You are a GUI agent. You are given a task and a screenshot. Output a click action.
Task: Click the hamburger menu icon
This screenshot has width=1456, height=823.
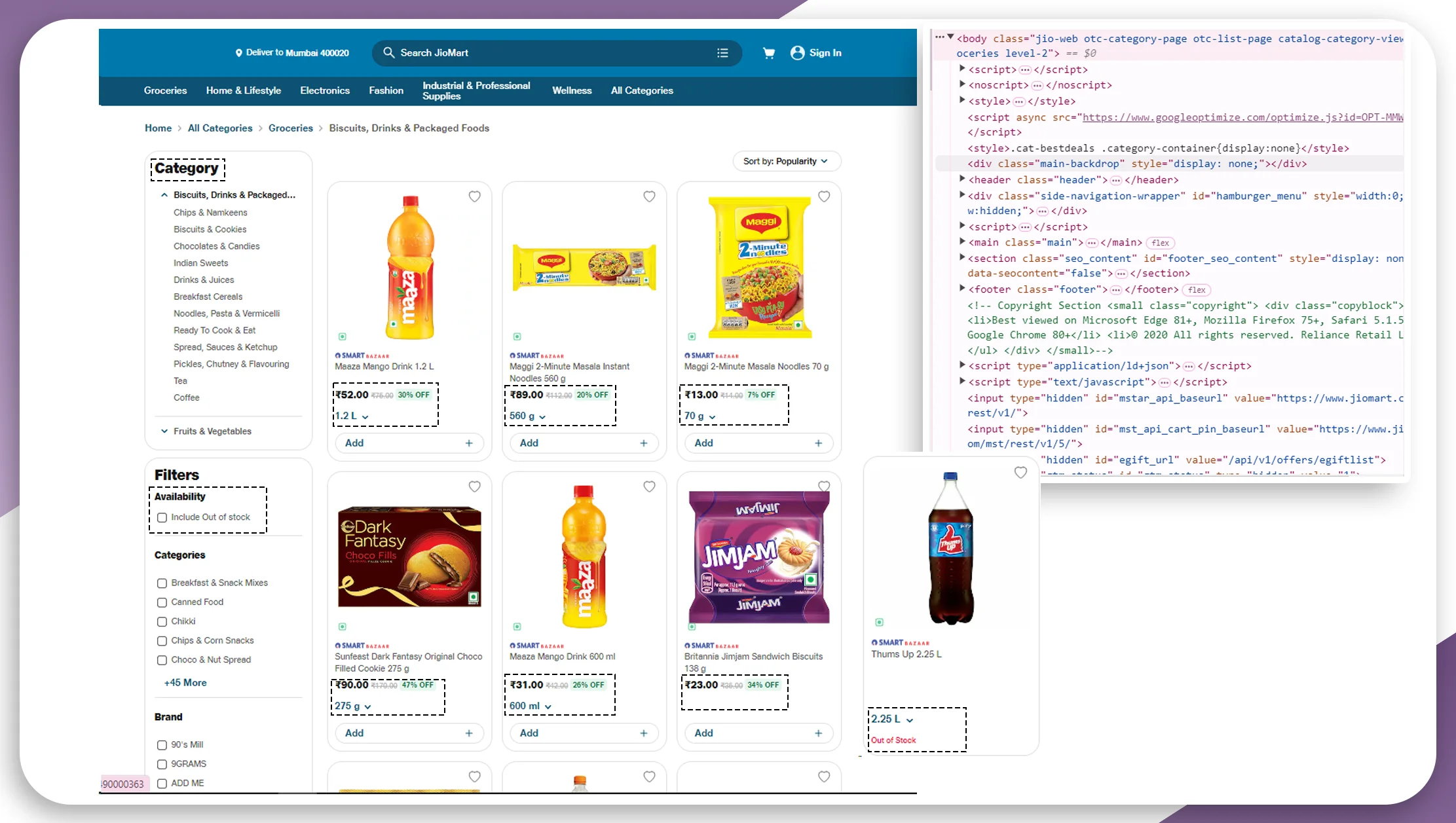tap(723, 53)
